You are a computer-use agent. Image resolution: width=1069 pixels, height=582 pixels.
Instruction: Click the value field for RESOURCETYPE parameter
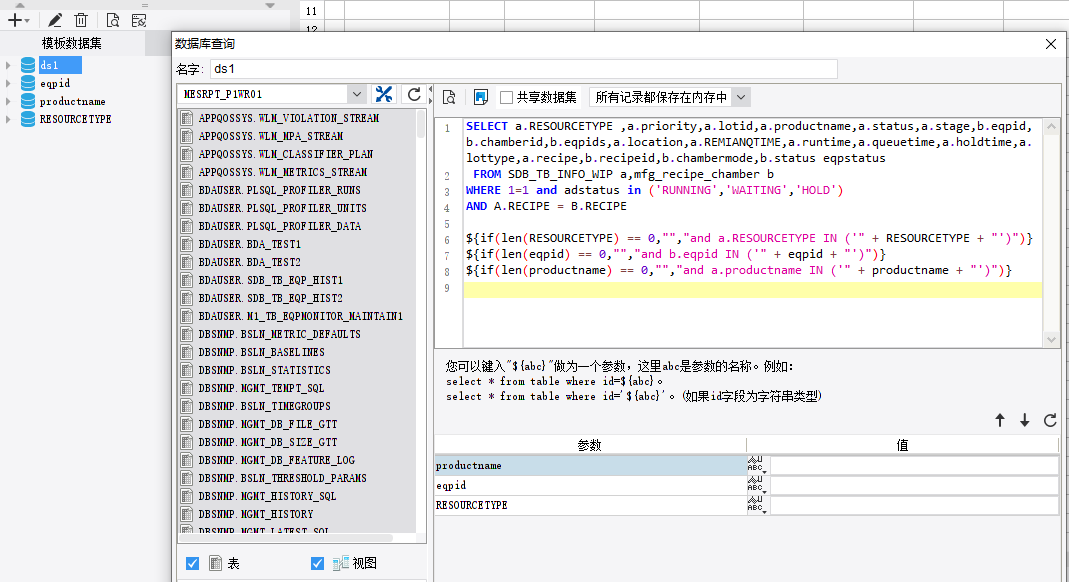pyautogui.click(x=914, y=505)
